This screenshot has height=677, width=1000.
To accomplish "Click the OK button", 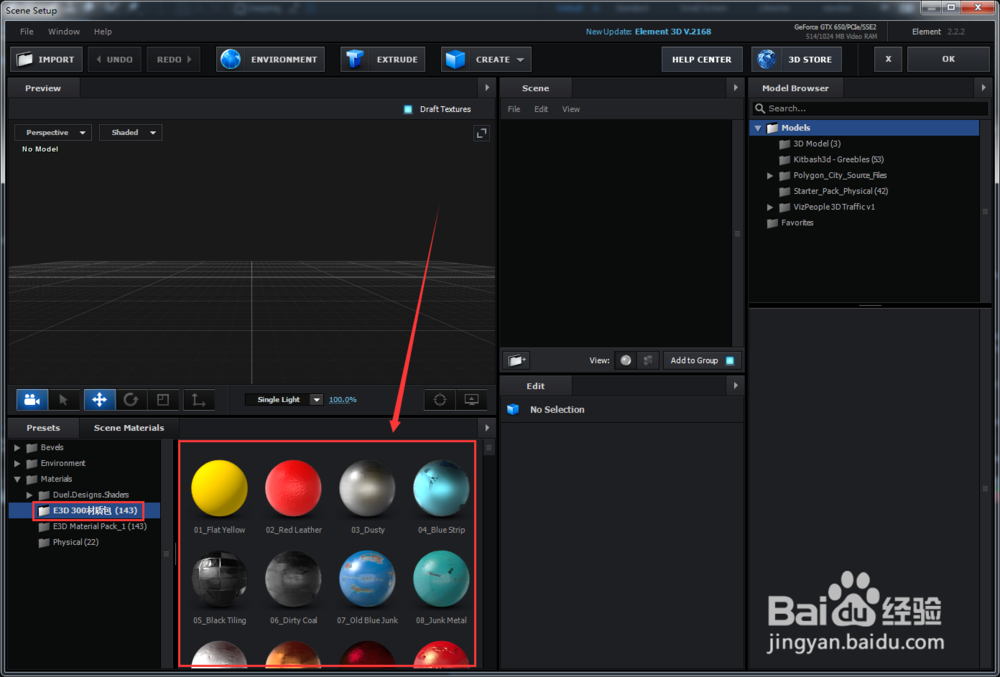I will click(x=948, y=59).
